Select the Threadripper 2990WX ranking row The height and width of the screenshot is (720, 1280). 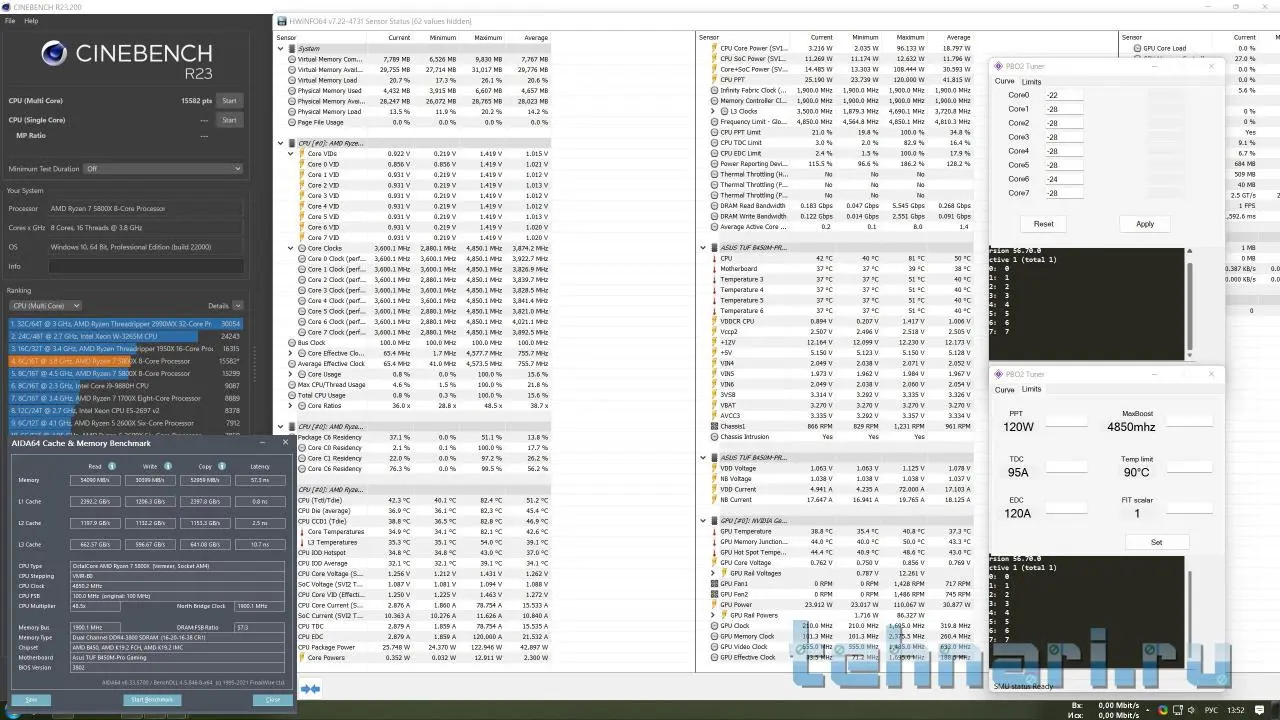coord(125,324)
